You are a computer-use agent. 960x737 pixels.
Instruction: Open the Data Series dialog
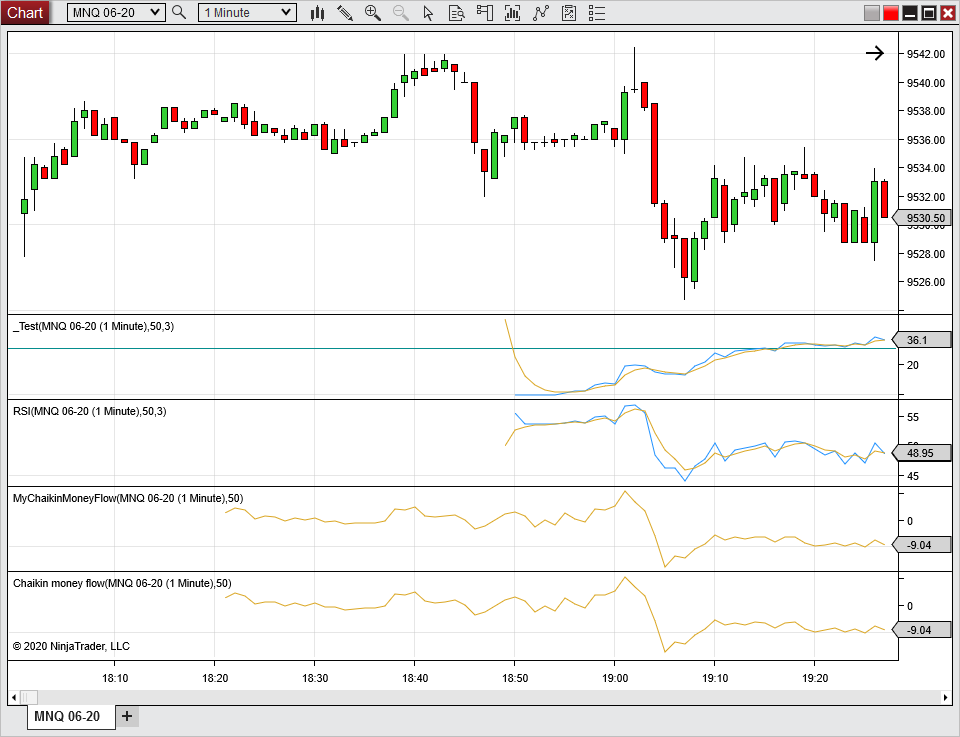pos(512,12)
